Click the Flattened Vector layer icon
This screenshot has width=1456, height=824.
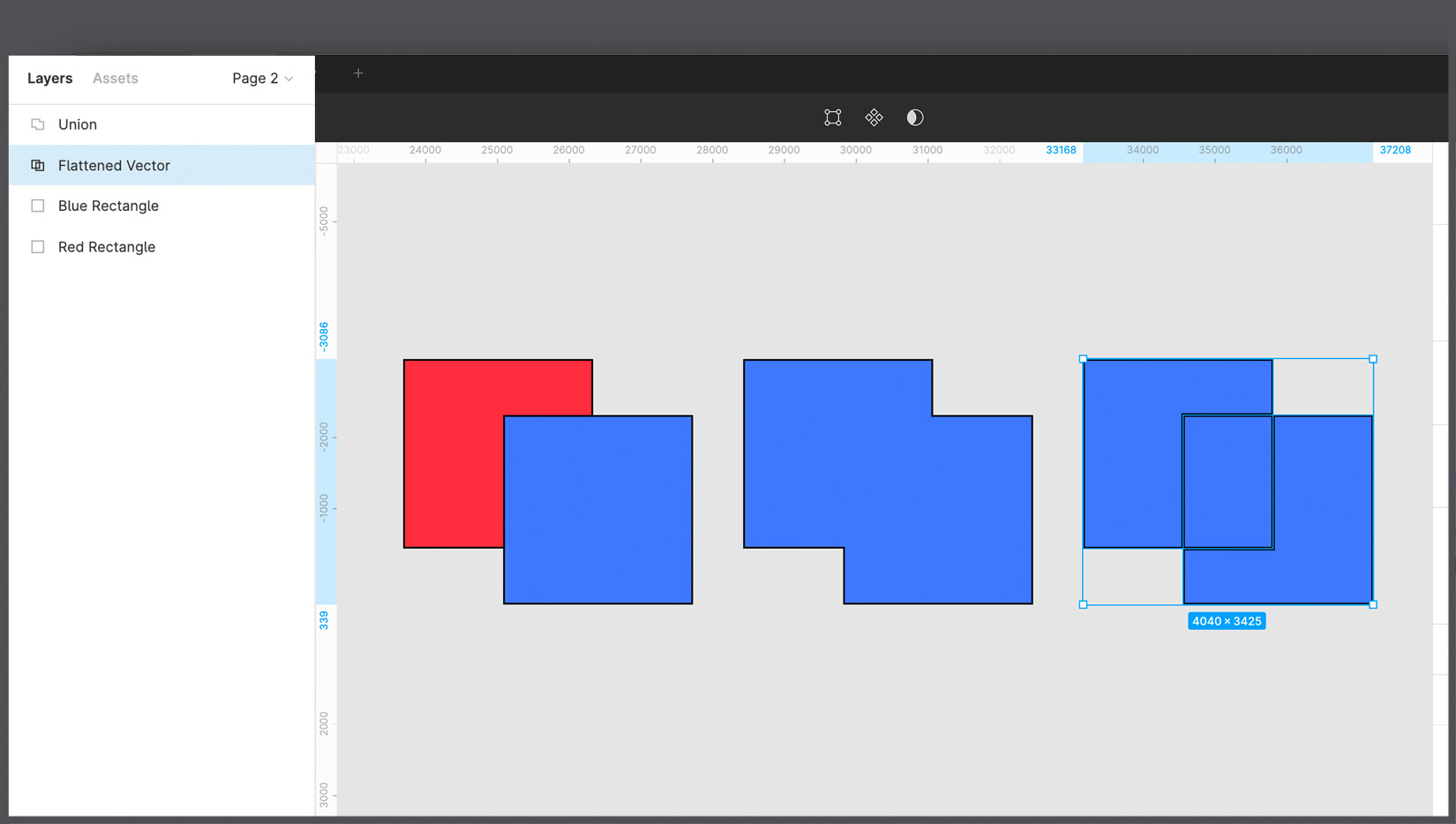click(x=37, y=165)
